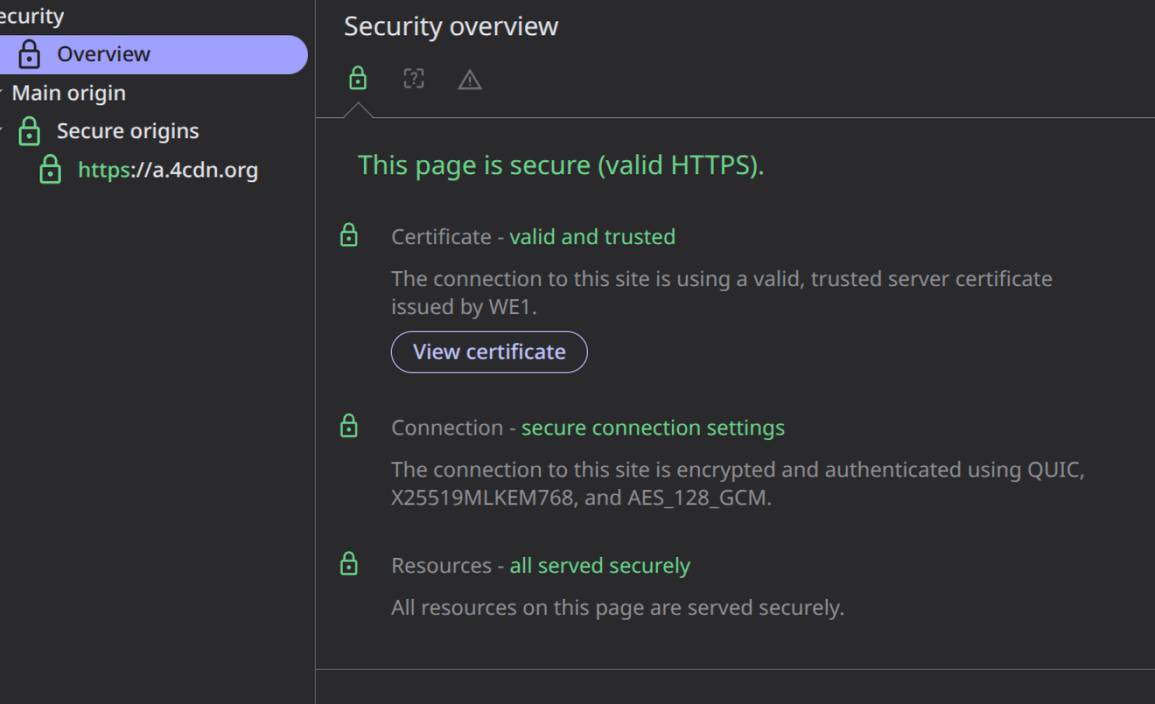Image resolution: width=1155 pixels, height=704 pixels.
Task: Click the lock icon beside Overview
Action: (29, 54)
